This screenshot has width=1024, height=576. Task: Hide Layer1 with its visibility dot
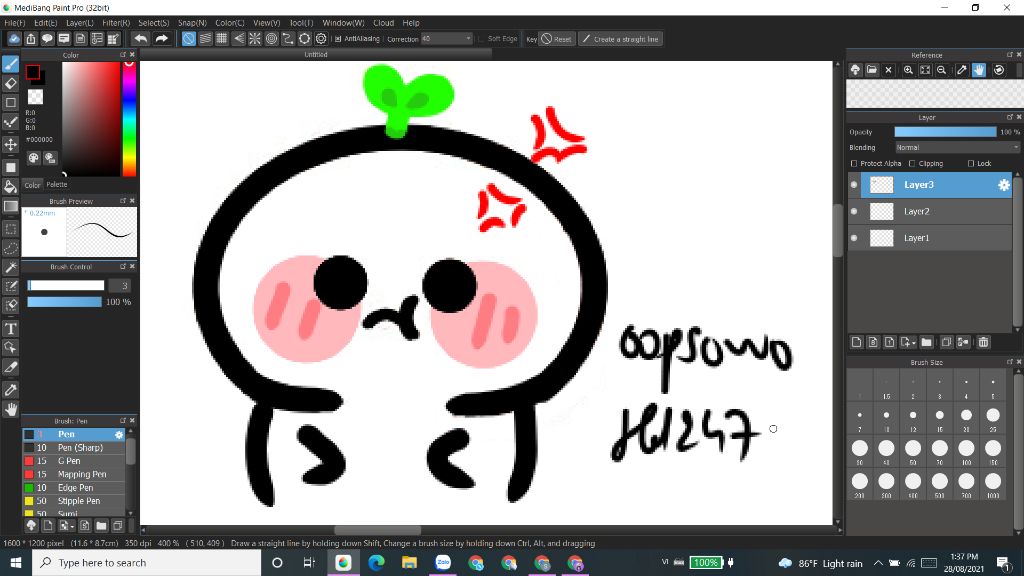(854, 238)
